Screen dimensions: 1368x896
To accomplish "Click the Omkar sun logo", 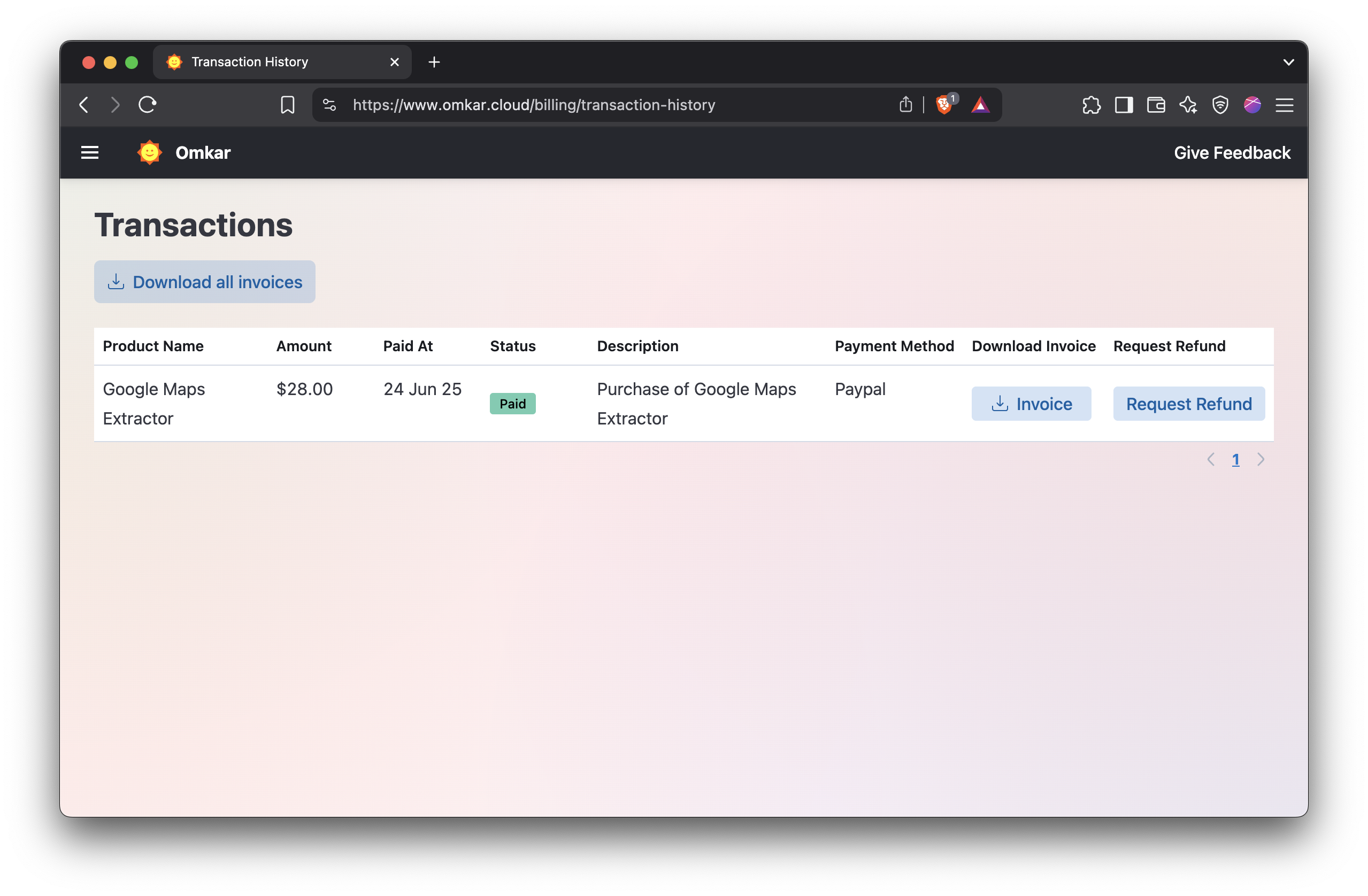I will [149, 152].
